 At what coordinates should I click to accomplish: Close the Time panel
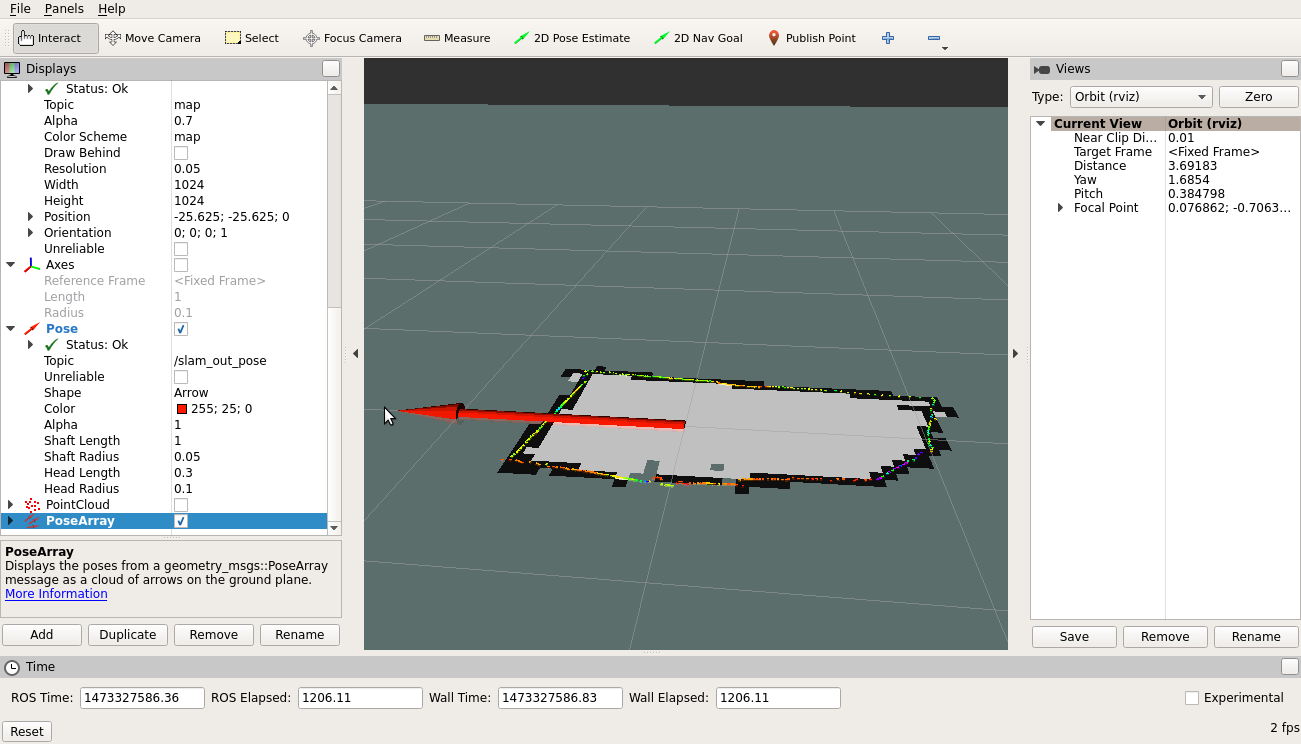point(1290,667)
